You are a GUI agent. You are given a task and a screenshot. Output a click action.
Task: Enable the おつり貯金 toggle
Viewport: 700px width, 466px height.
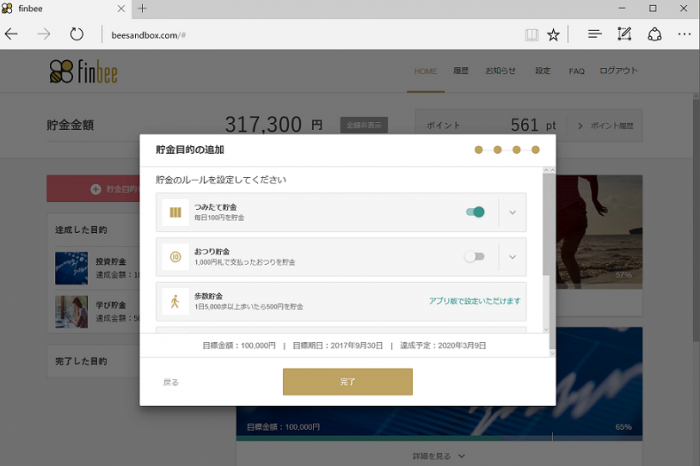(474, 257)
